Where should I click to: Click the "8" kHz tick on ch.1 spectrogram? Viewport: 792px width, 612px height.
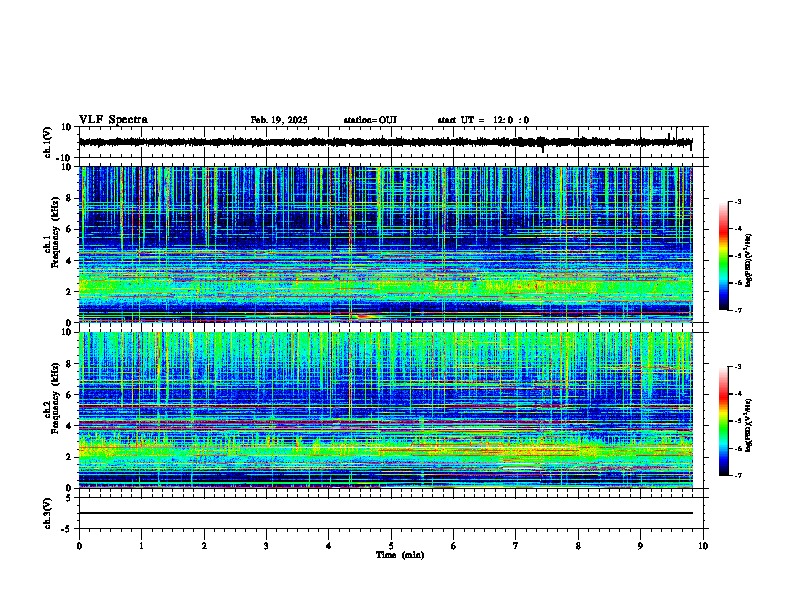pyautogui.click(x=69, y=198)
